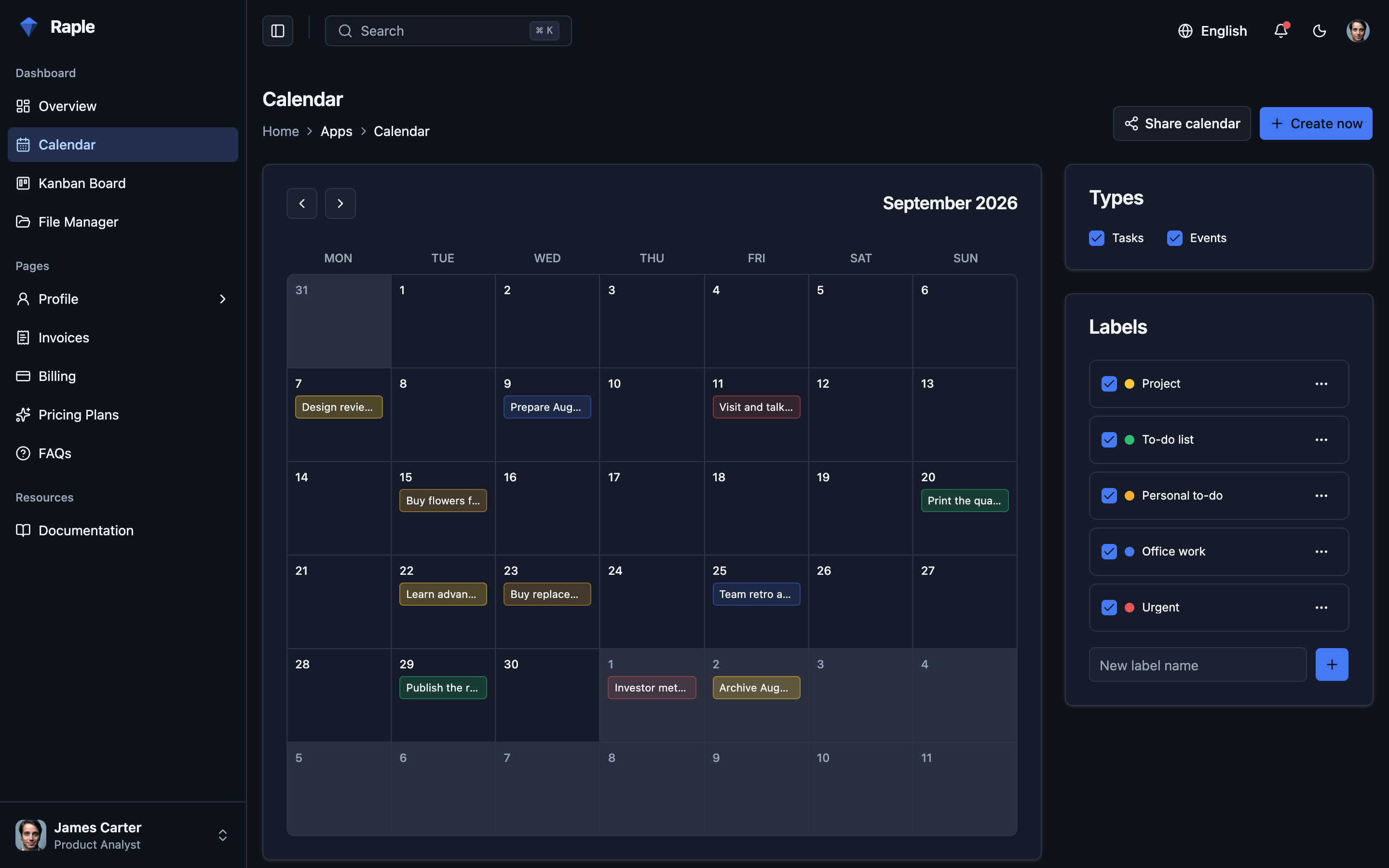Open Pricing Plans page
Viewport: 1389px width, 868px height.
click(123, 415)
